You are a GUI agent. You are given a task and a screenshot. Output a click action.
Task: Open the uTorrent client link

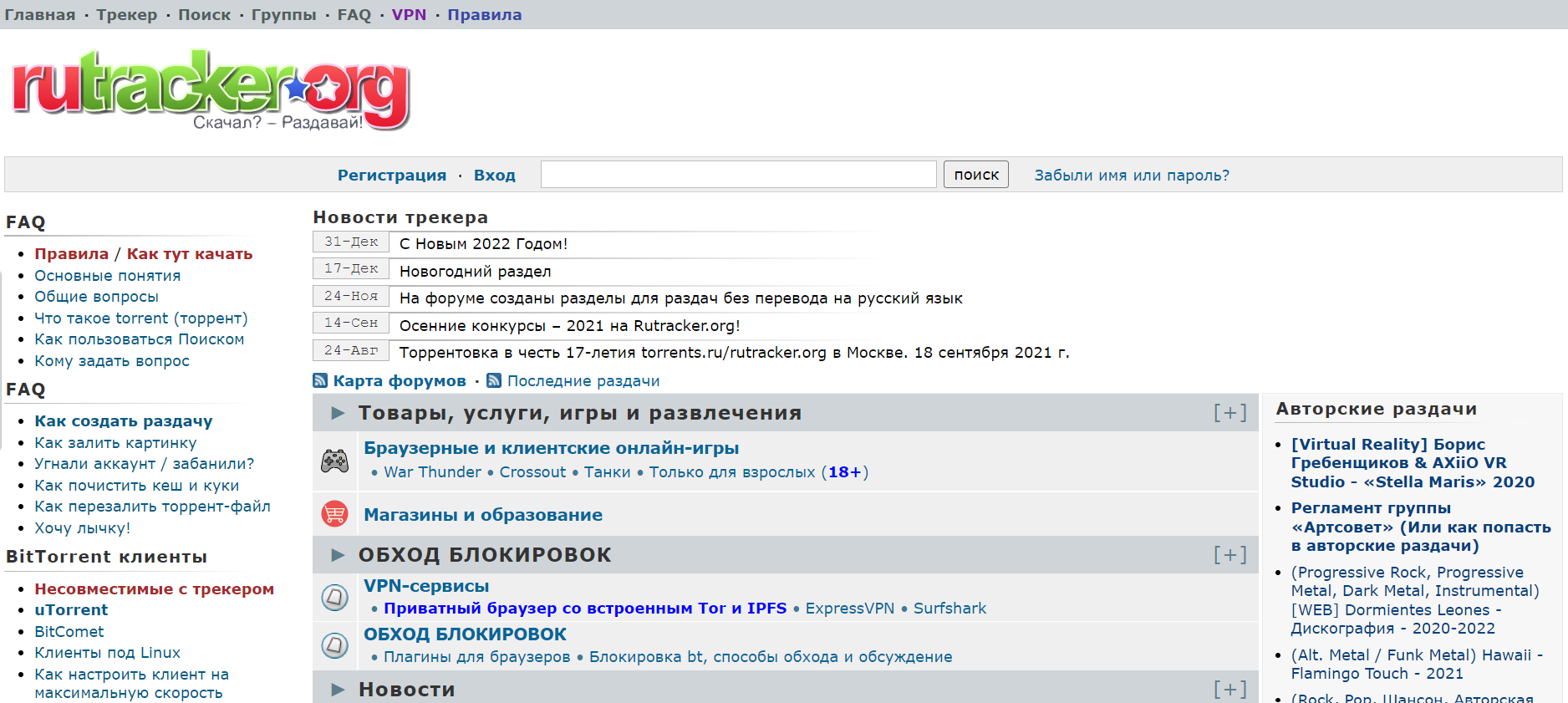coord(71,610)
